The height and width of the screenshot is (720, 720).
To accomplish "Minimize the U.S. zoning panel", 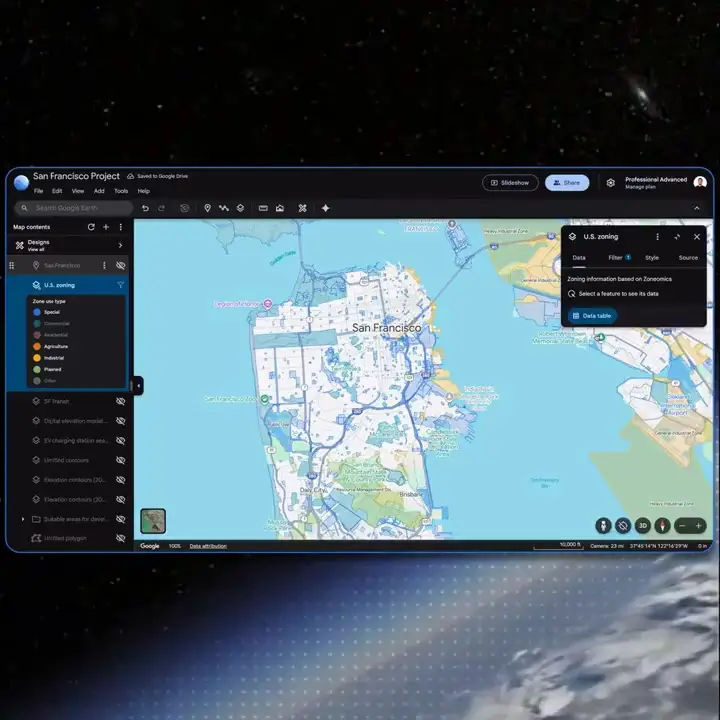I will [x=677, y=236].
